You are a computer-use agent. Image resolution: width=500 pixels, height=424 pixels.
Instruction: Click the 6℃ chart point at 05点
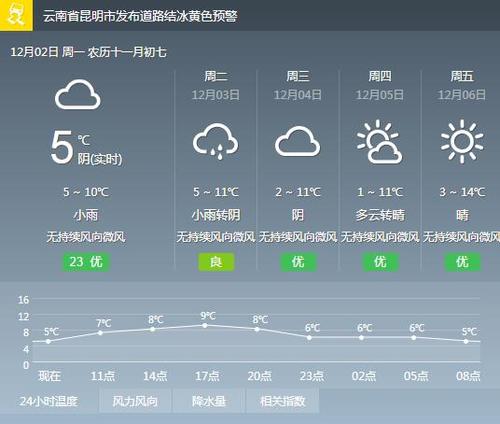[414, 338]
